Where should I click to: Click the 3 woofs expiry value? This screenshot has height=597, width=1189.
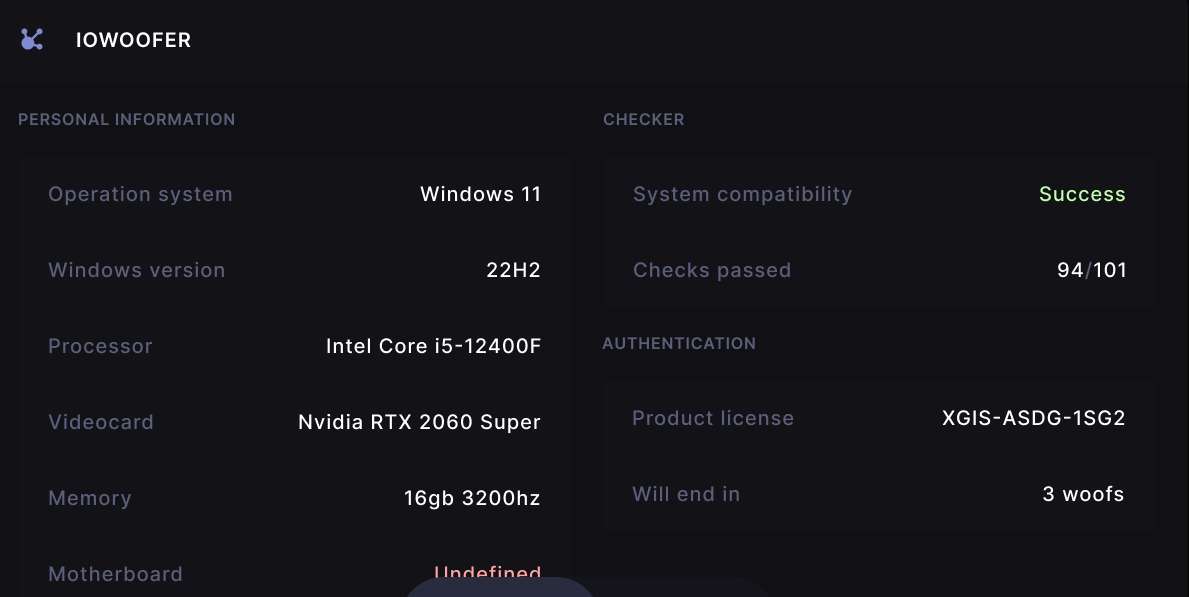click(x=1083, y=494)
